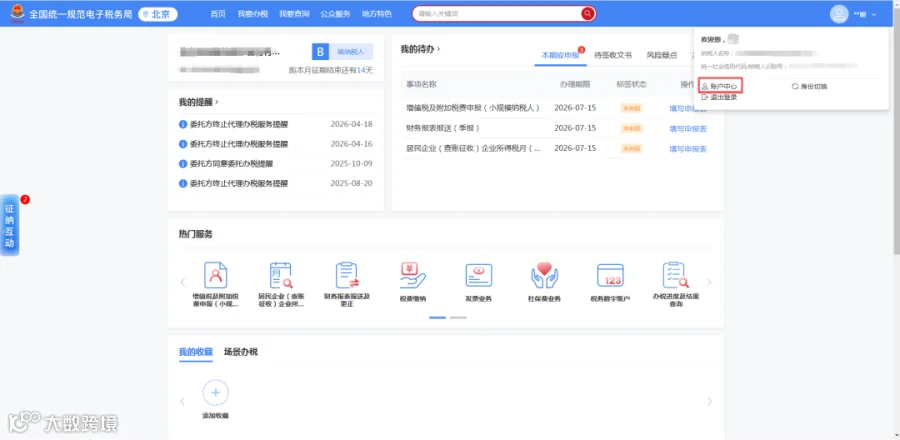This screenshot has width=900, height=440.
Task: Expand 我的提醒 section chevron
Action: pyautogui.click(x=216, y=102)
